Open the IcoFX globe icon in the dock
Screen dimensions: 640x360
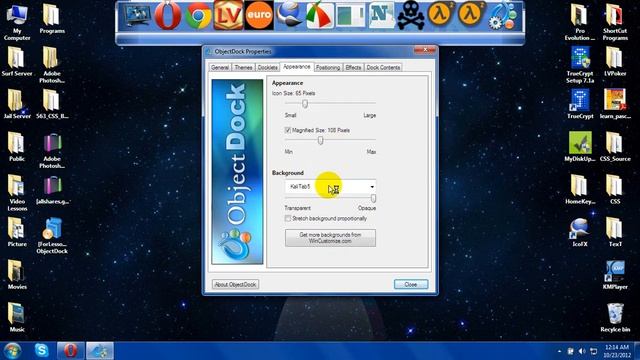point(289,15)
